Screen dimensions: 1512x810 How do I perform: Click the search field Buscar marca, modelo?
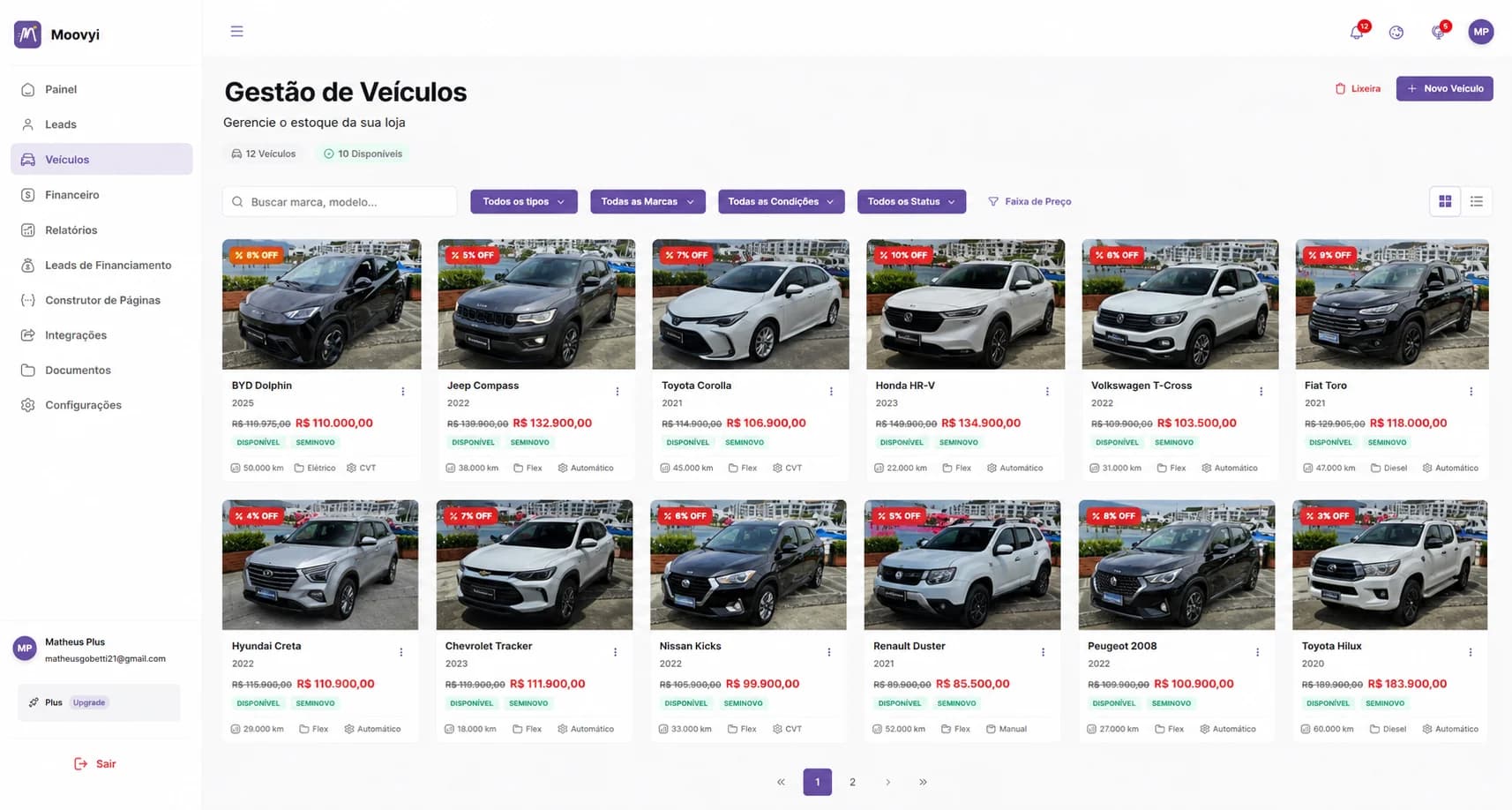coord(340,202)
